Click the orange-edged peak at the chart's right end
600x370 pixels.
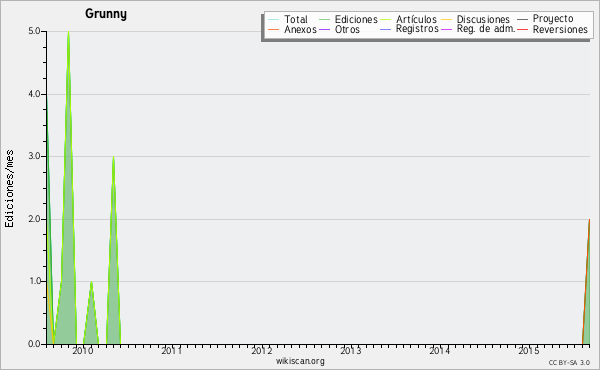pos(587,283)
